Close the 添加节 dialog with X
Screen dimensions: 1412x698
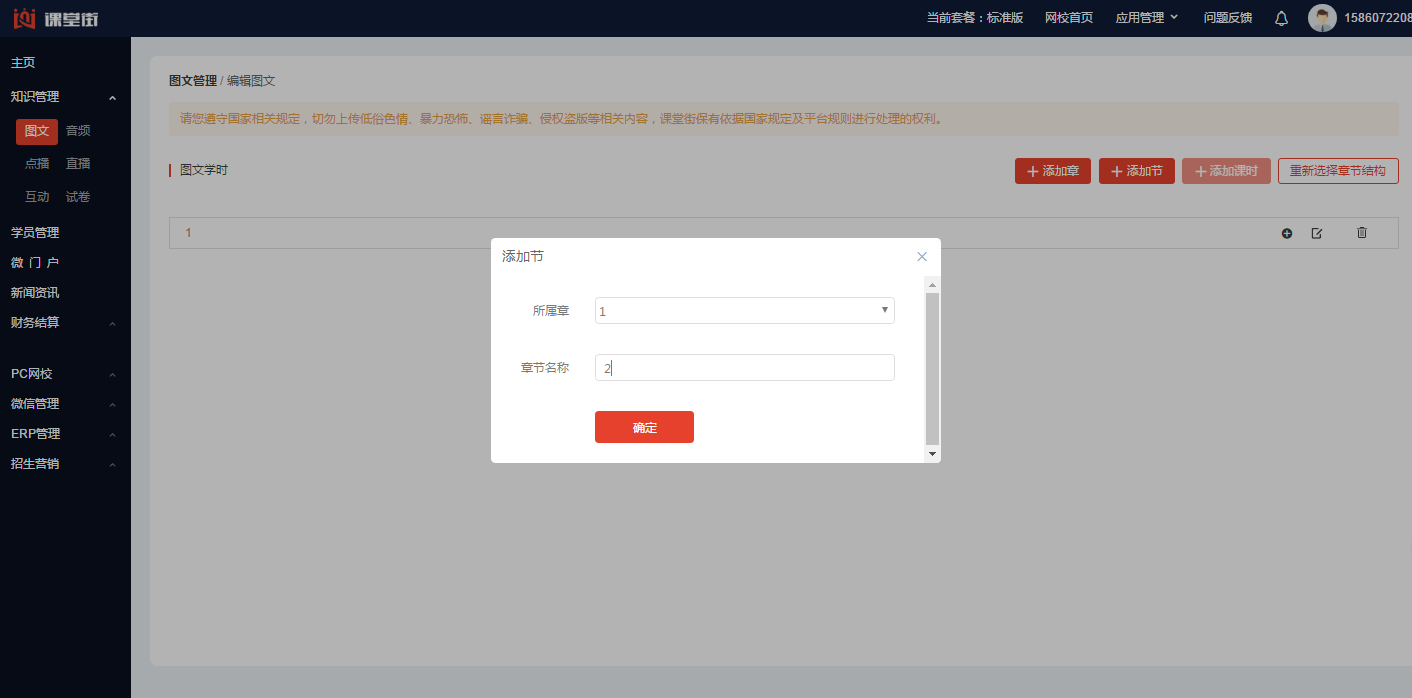[922, 257]
